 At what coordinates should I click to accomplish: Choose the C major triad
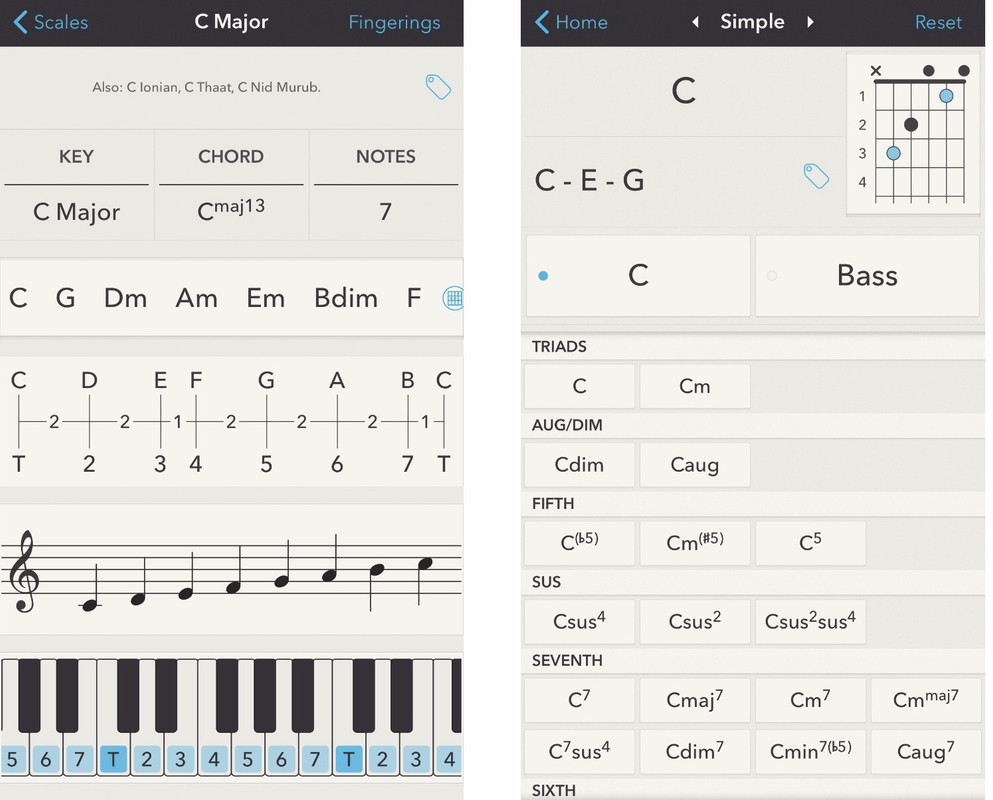(579, 386)
